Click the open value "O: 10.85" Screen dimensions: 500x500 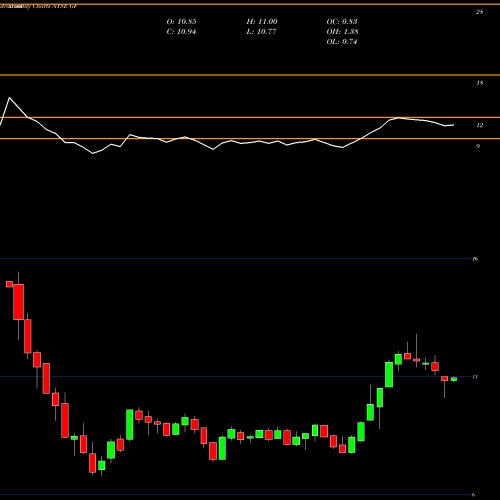click(x=181, y=22)
